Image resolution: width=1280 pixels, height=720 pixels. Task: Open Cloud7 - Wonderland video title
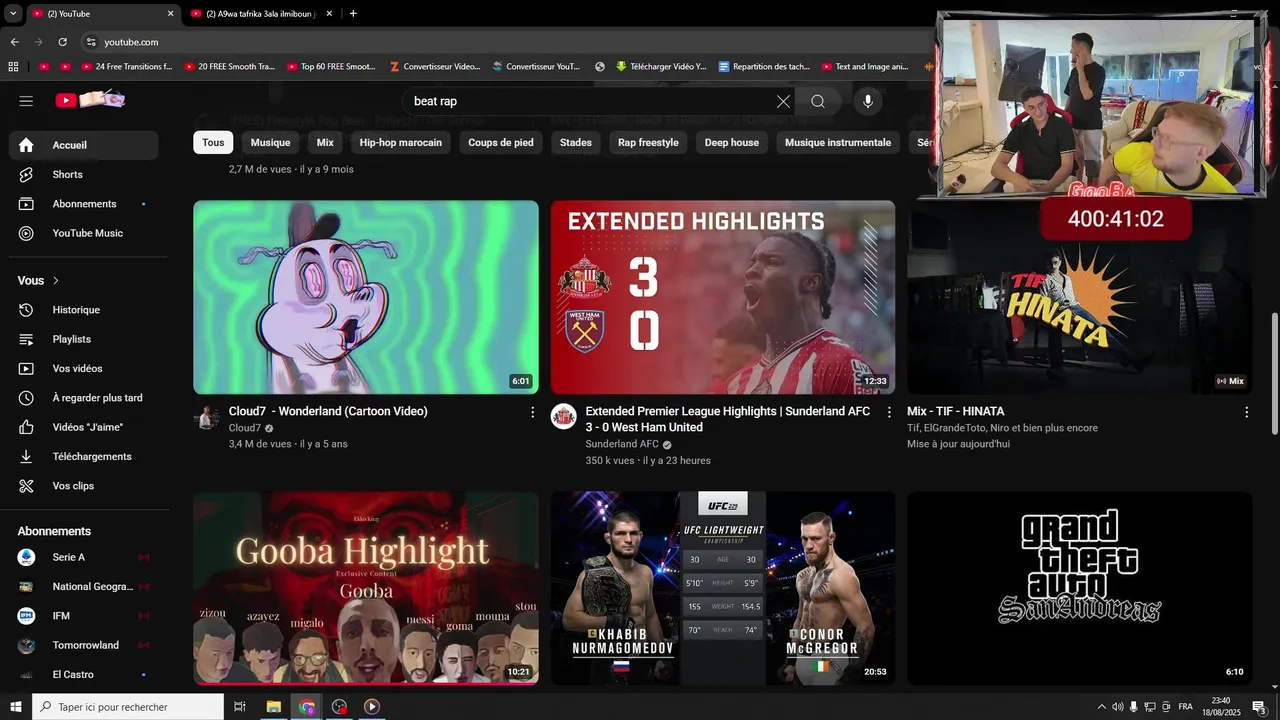click(x=328, y=411)
